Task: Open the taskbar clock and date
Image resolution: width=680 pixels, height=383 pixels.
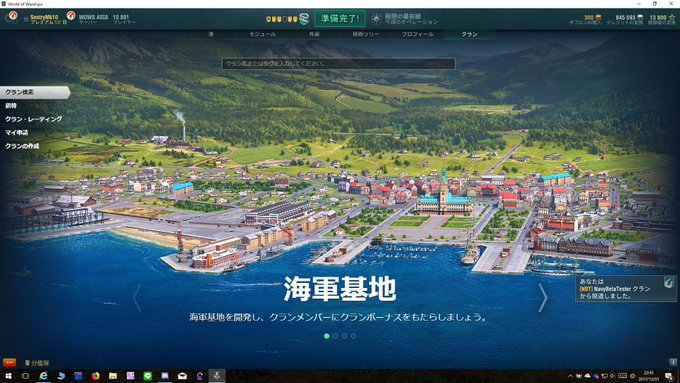Action: click(x=648, y=376)
